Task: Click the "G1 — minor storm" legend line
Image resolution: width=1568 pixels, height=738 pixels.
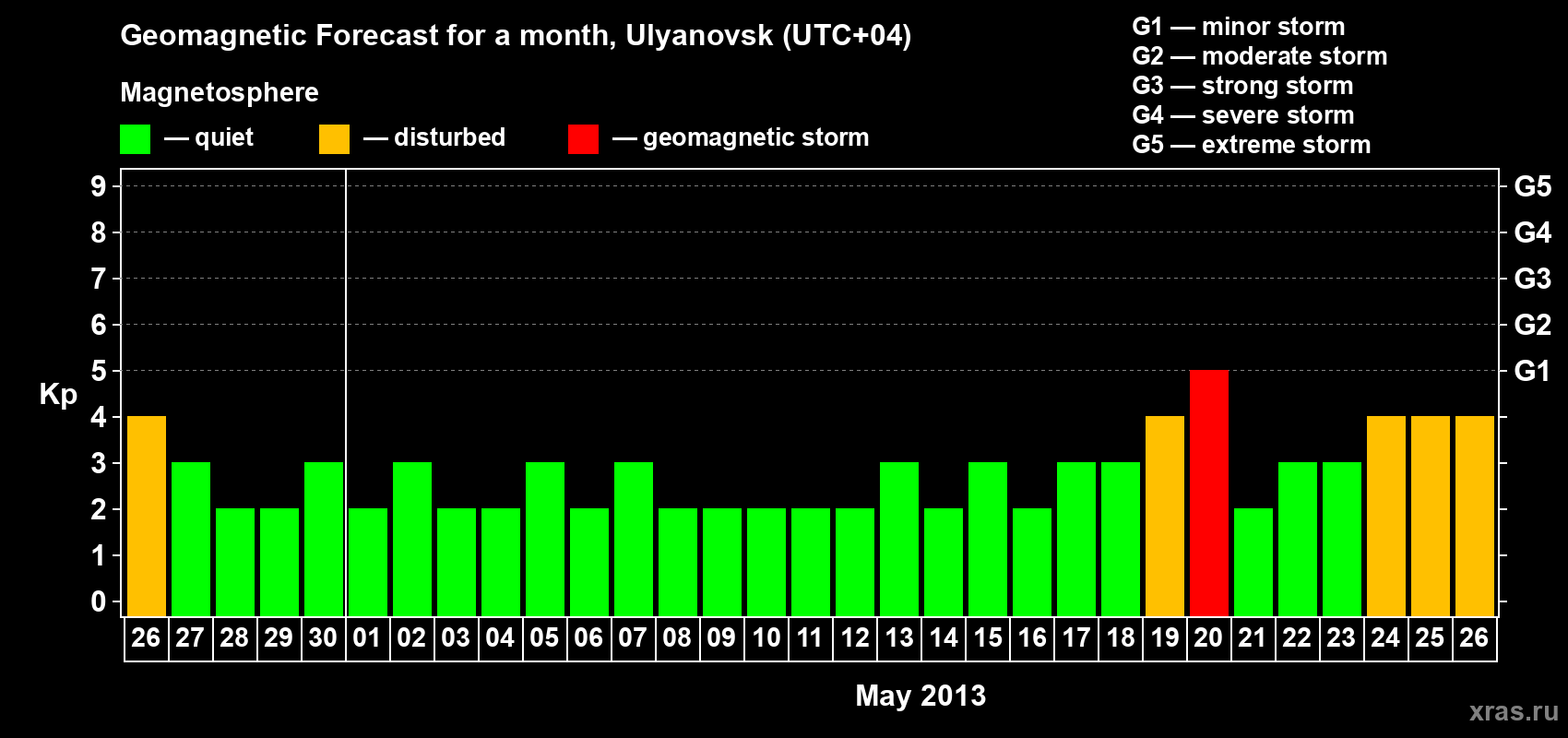Action: pyautogui.click(x=1239, y=27)
